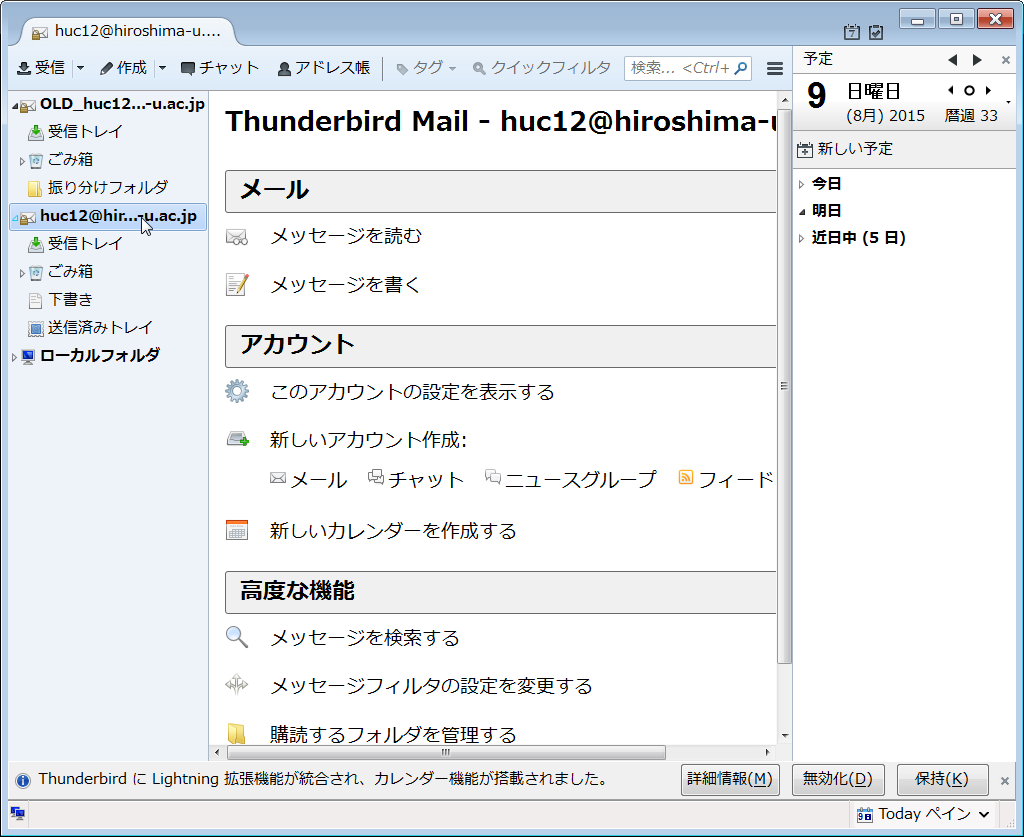Go to next day in 予定 pane

pos(977,60)
